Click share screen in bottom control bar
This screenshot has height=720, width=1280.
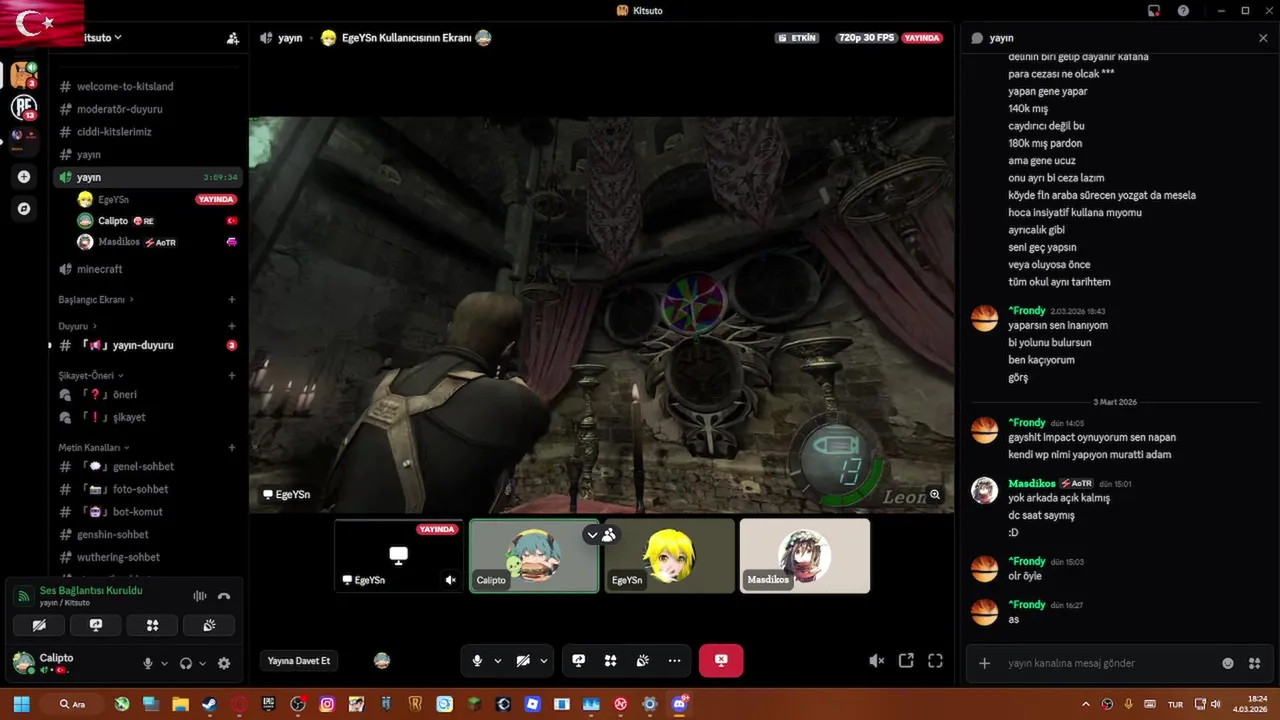coord(578,661)
